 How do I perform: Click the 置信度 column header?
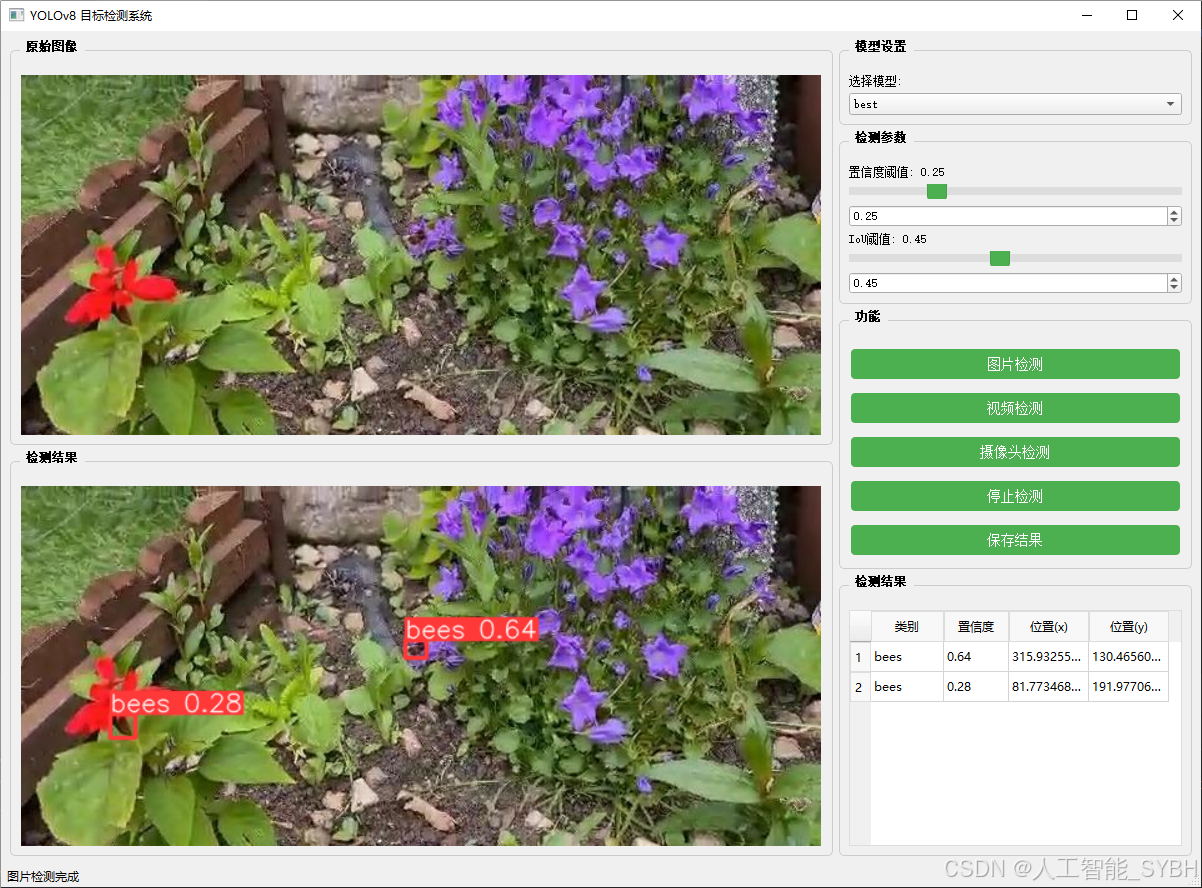click(975, 627)
